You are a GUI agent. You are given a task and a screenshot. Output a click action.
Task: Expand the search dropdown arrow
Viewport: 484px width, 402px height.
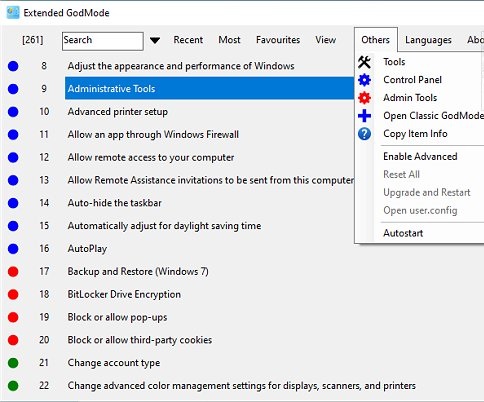click(155, 41)
